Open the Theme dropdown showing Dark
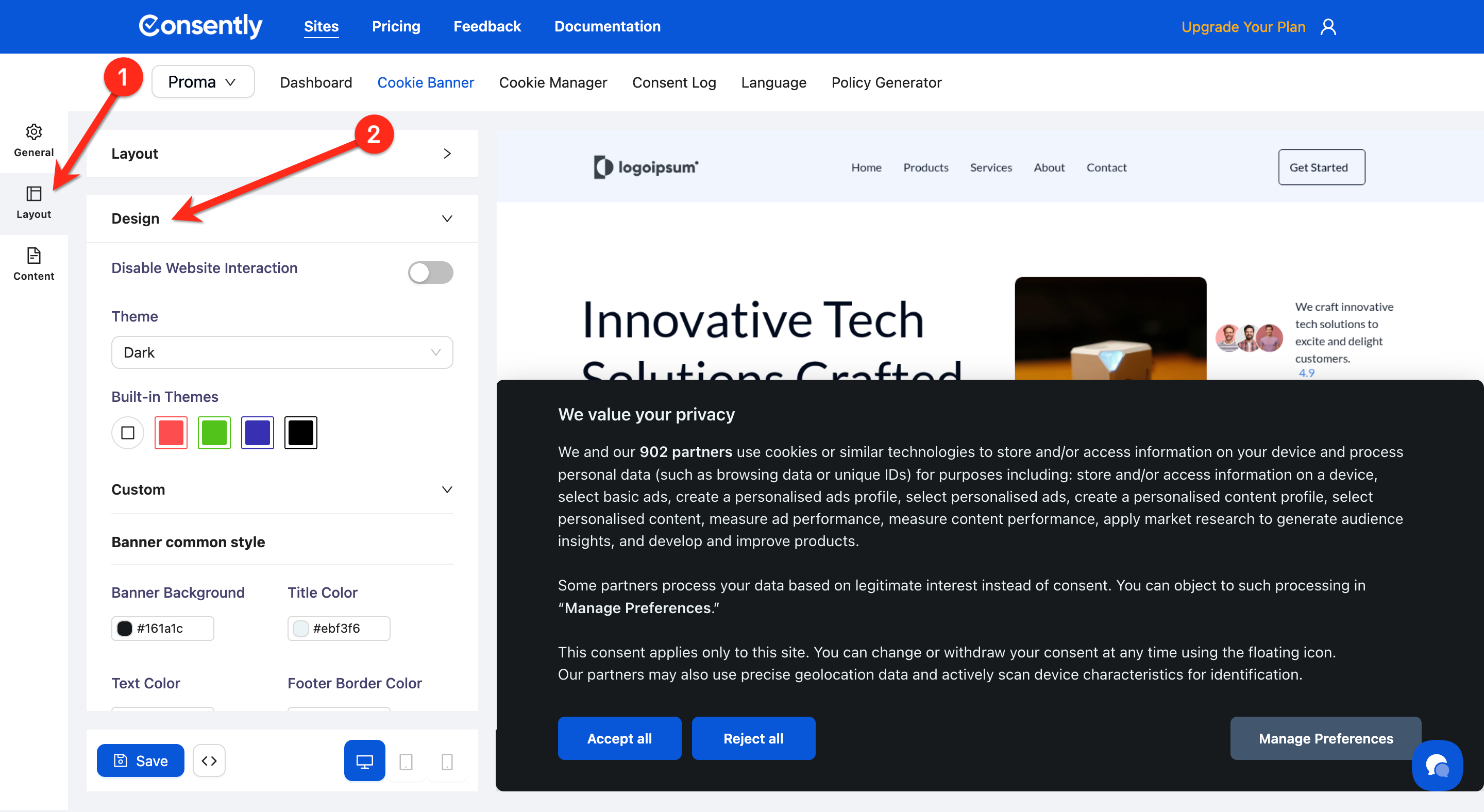Screen dimensions: 1484x812 tap(282, 352)
